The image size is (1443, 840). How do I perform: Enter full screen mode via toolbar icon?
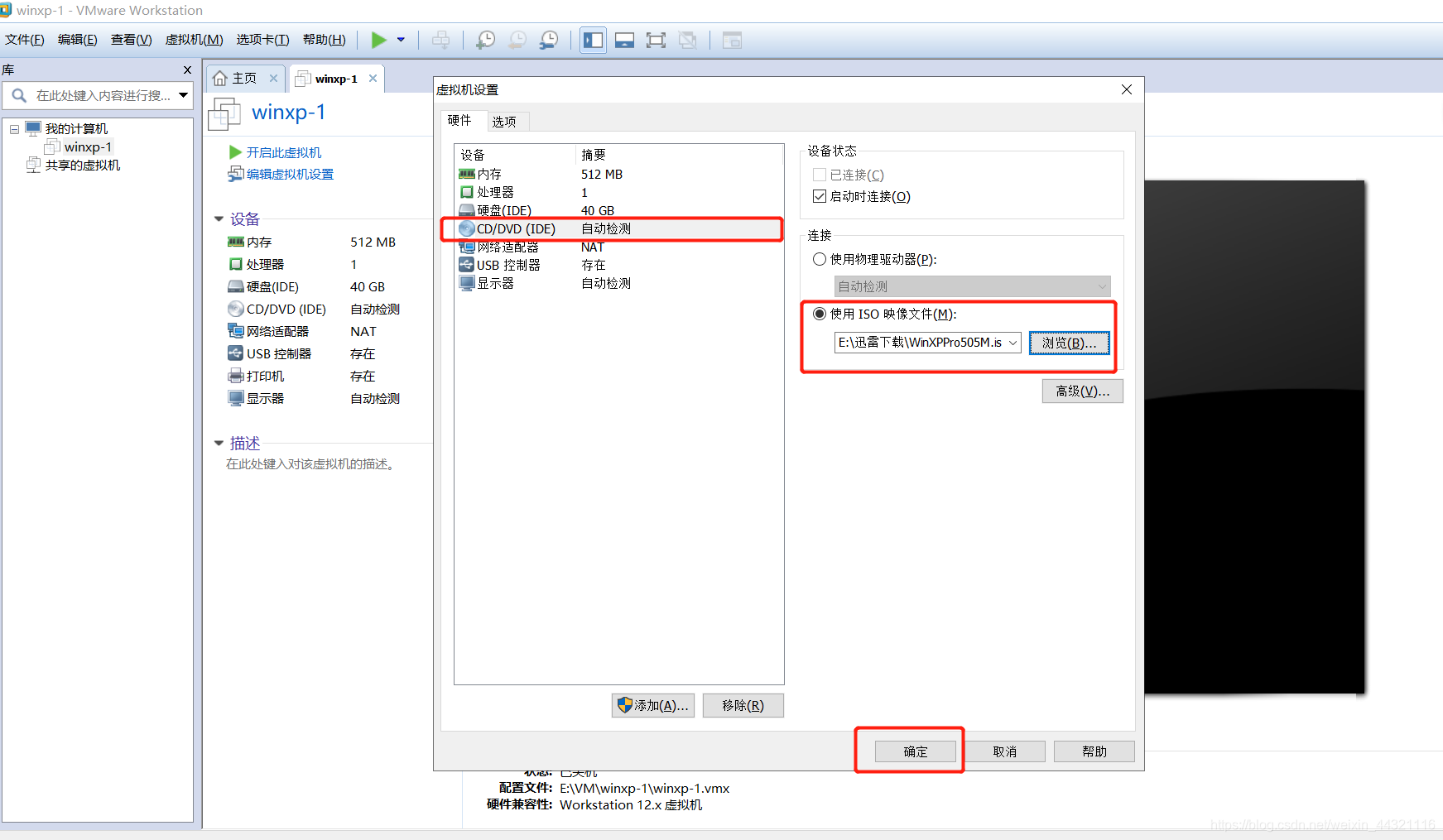(656, 40)
